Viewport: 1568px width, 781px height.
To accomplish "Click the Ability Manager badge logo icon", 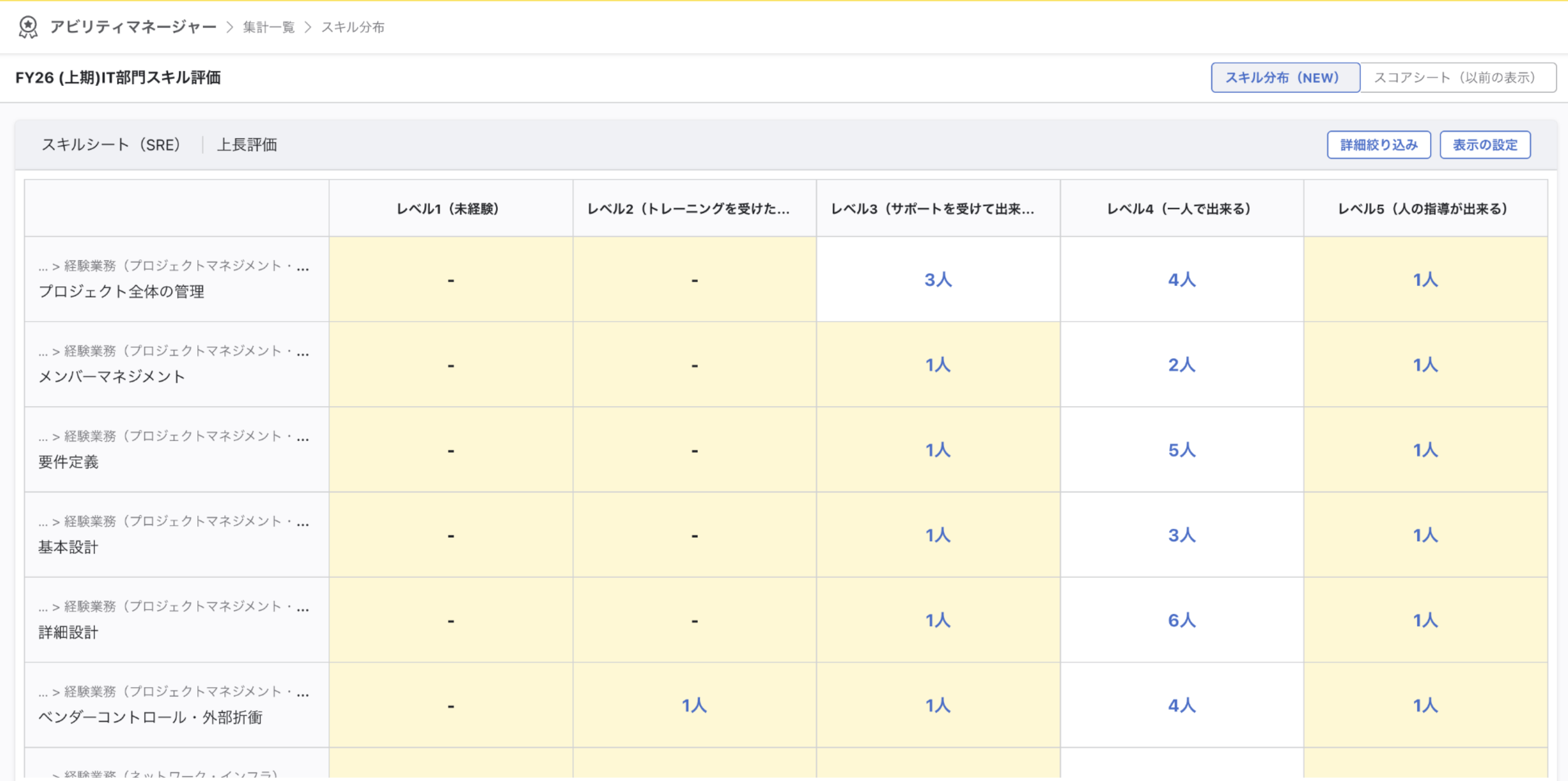I will click(28, 27).
